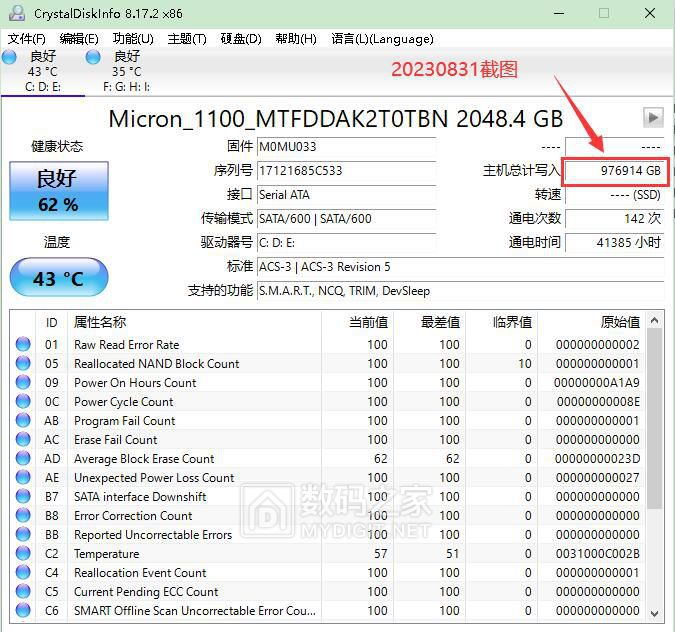
Task: Open the 语言(L)(Language) menu
Action: click(x=382, y=39)
